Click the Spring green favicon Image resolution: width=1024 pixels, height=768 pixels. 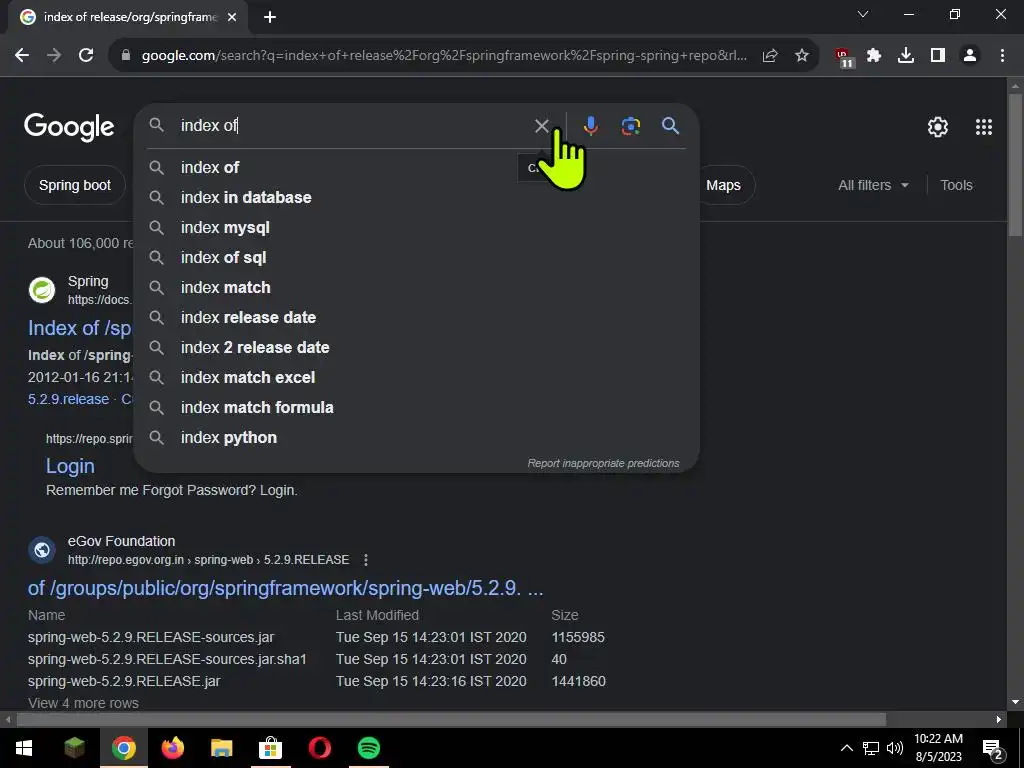tap(42, 290)
